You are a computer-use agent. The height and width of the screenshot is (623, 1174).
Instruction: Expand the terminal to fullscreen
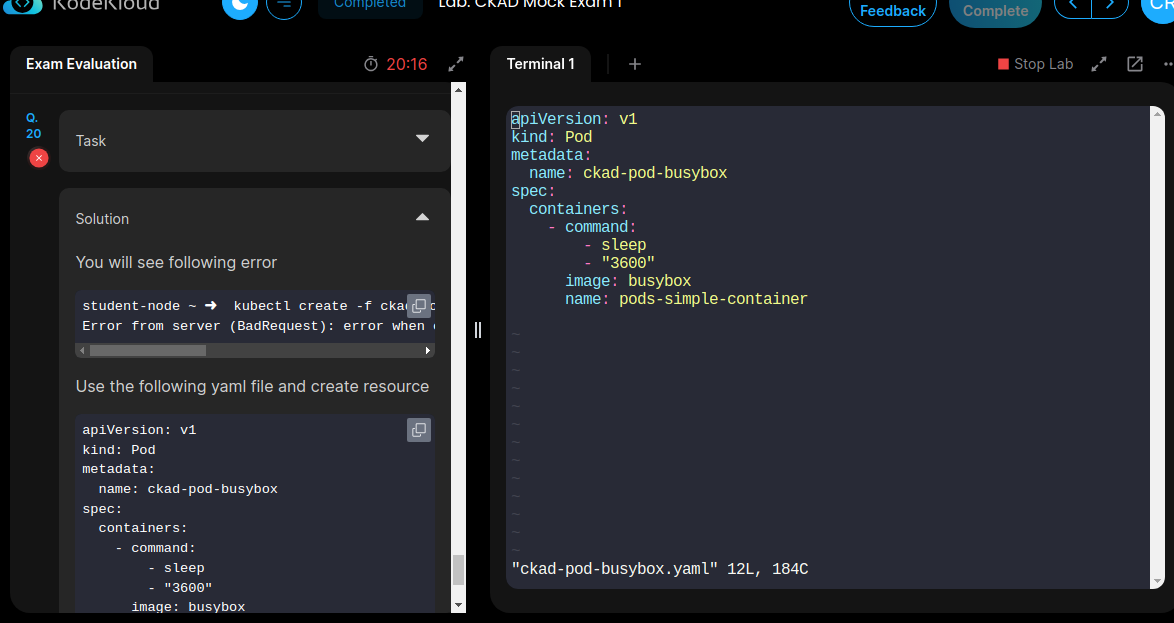(1099, 64)
